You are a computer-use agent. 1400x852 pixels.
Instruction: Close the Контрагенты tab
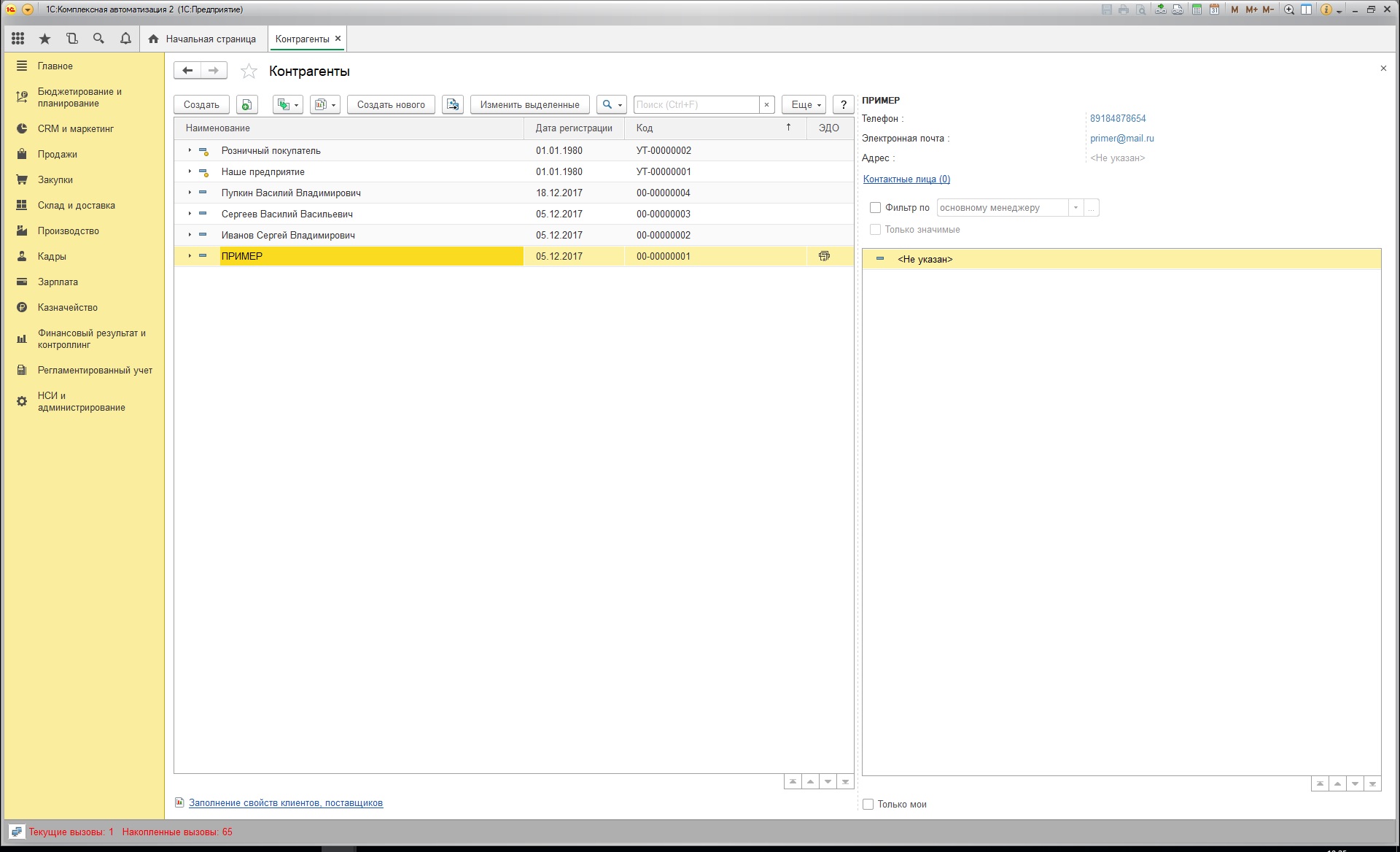point(338,39)
